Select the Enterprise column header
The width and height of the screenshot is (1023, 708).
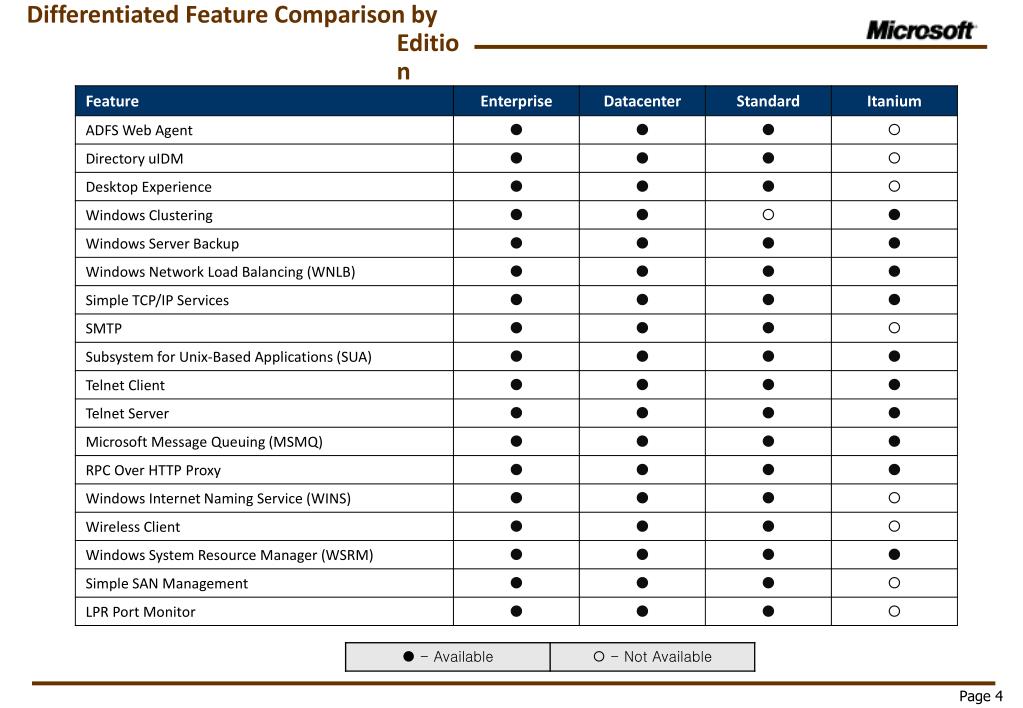click(x=516, y=101)
